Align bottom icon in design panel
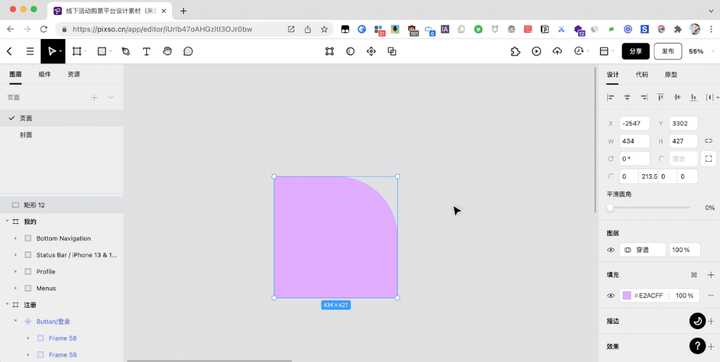The image size is (720, 362). pos(693,97)
